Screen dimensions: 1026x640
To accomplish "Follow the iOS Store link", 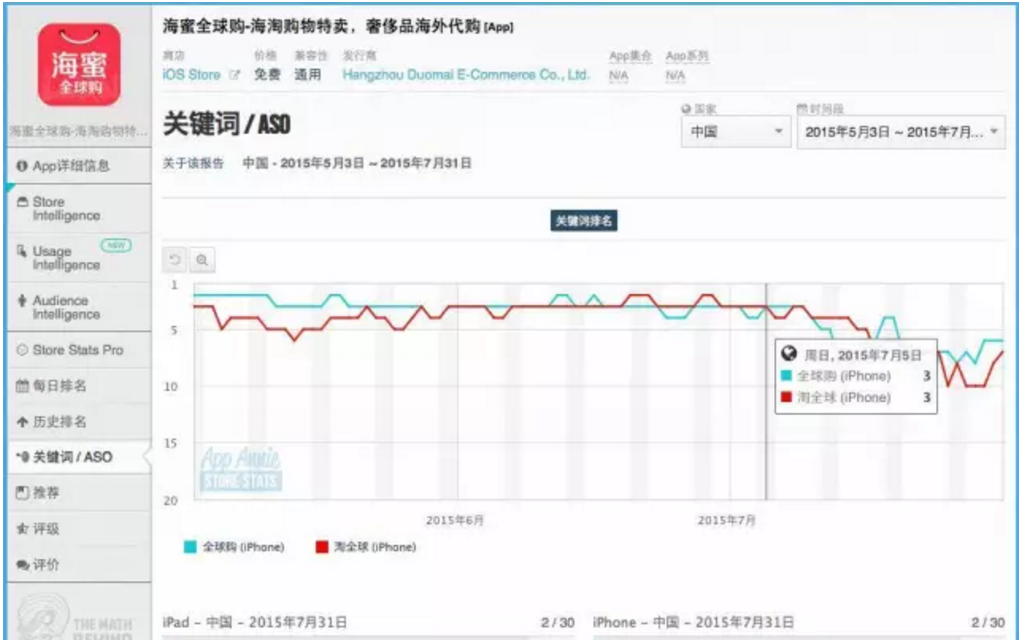I will tap(191, 75).
